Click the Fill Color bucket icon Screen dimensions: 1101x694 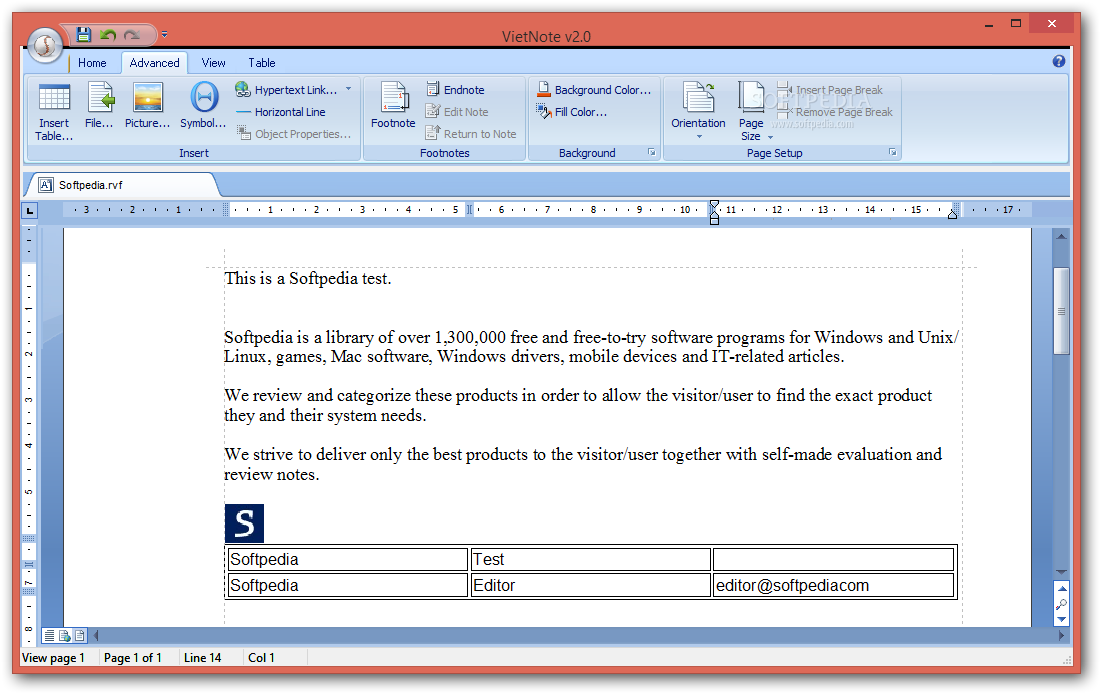543,111
